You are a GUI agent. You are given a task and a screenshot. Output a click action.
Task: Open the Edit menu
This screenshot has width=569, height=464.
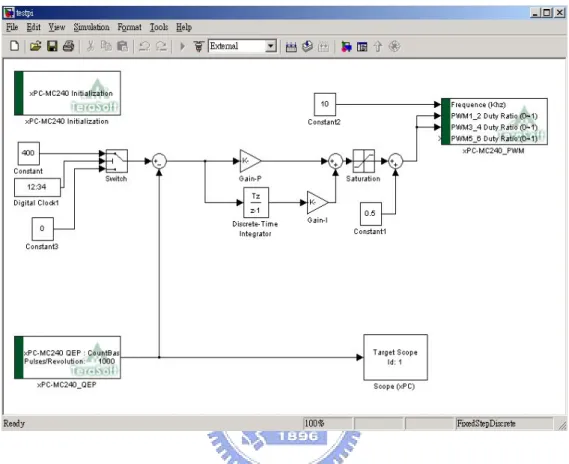pyautogui.click(x=33, y=27)
